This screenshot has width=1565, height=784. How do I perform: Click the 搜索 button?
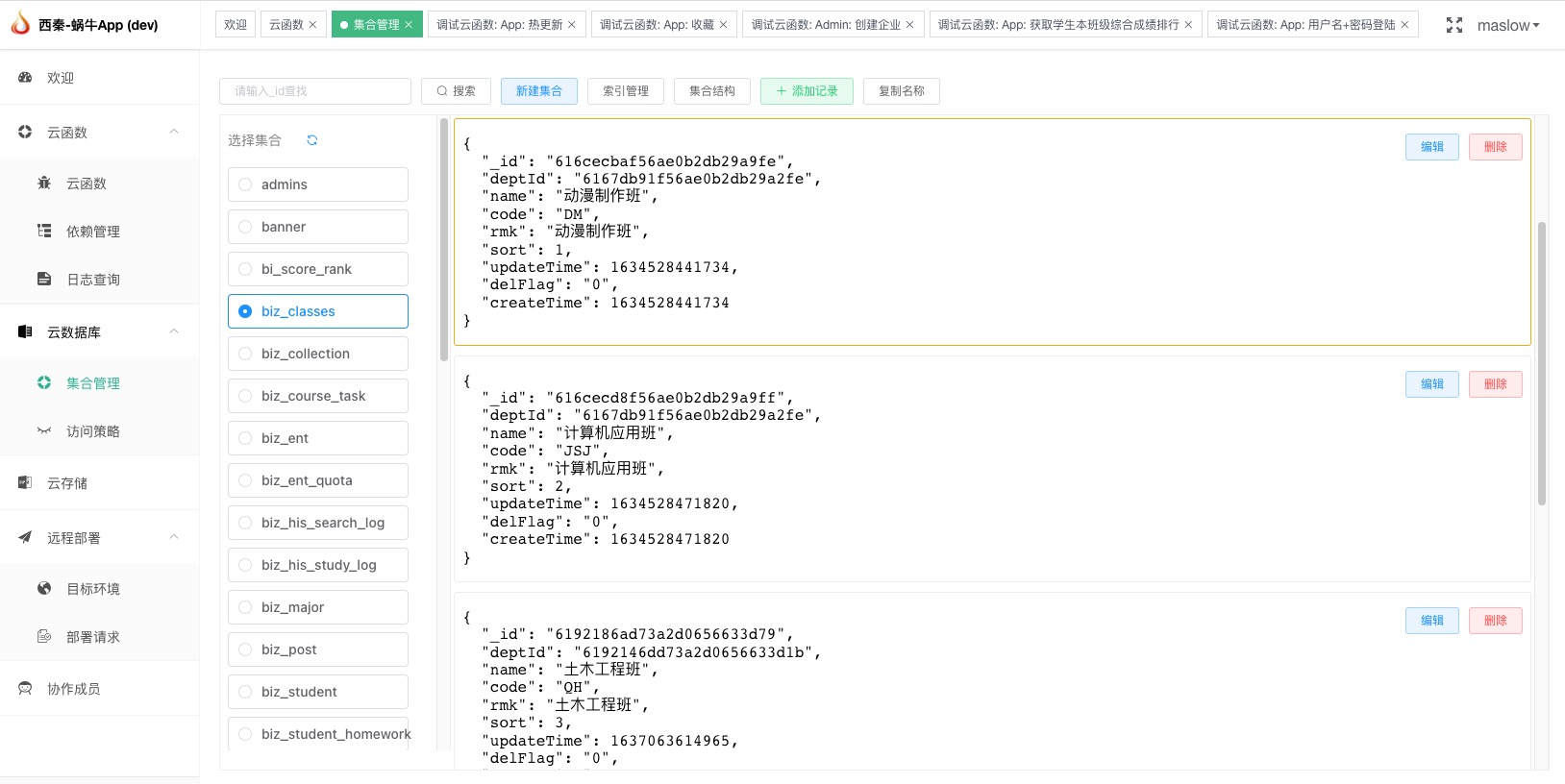(456, 91)
